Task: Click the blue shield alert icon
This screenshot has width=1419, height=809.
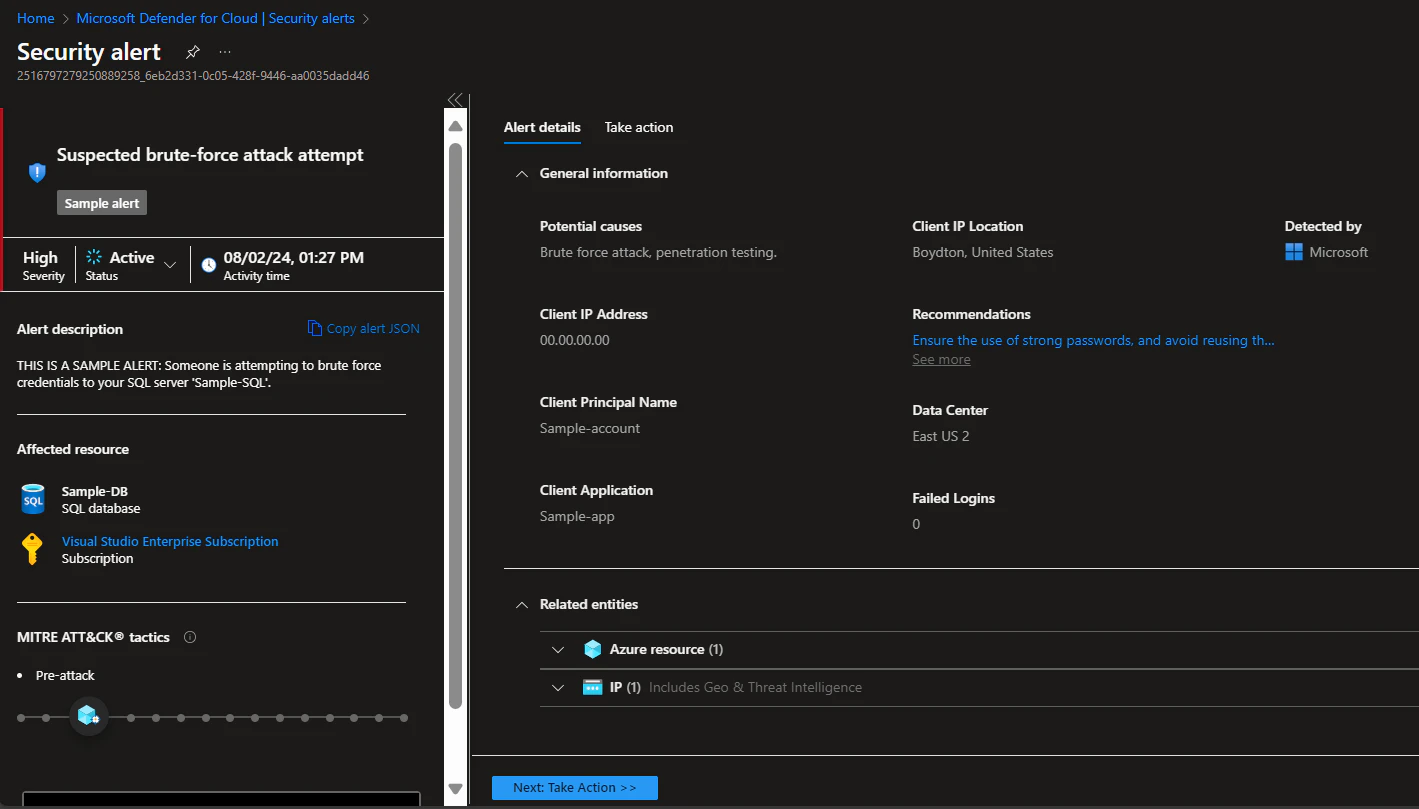Action: (x=37, y=172)
